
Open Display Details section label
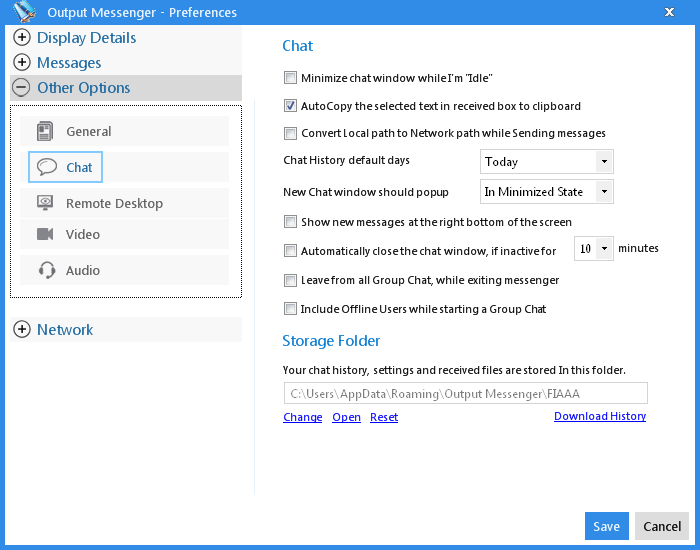[86, 38]
